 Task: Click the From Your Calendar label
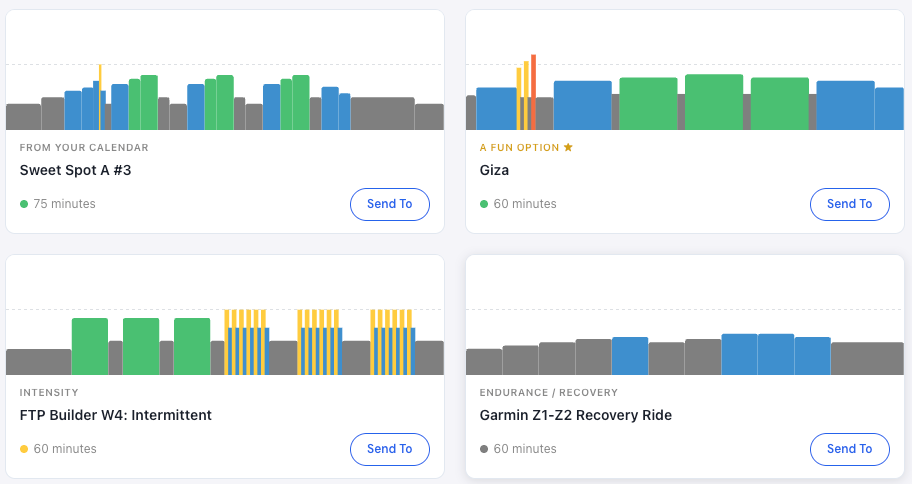tap(84, 147)
